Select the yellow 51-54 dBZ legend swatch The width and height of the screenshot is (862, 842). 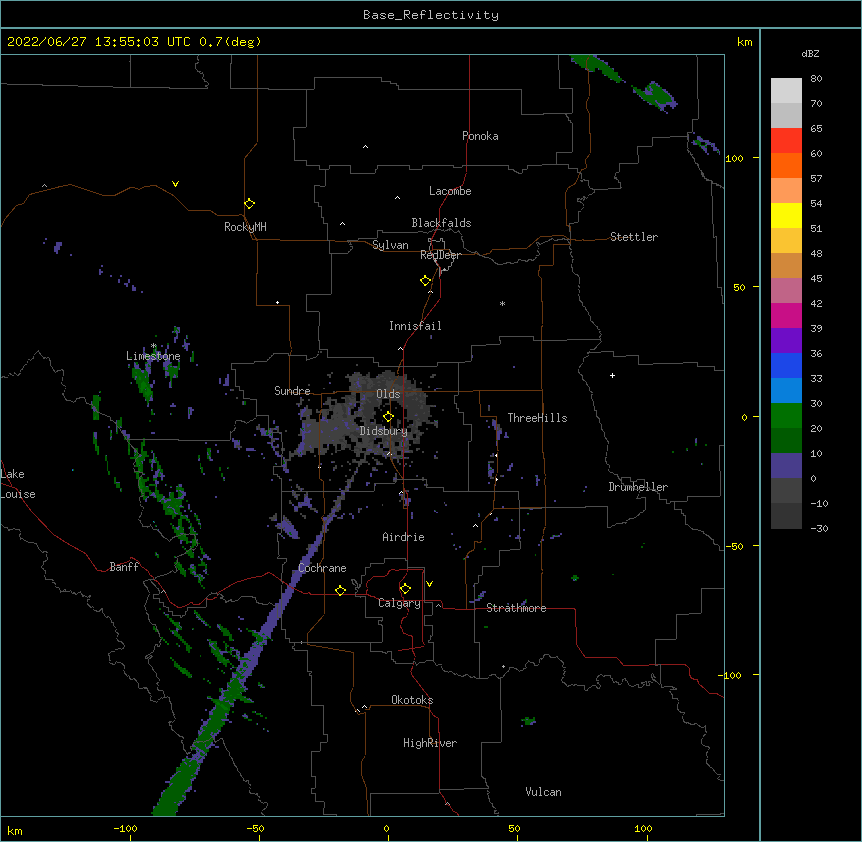(786, 215)
